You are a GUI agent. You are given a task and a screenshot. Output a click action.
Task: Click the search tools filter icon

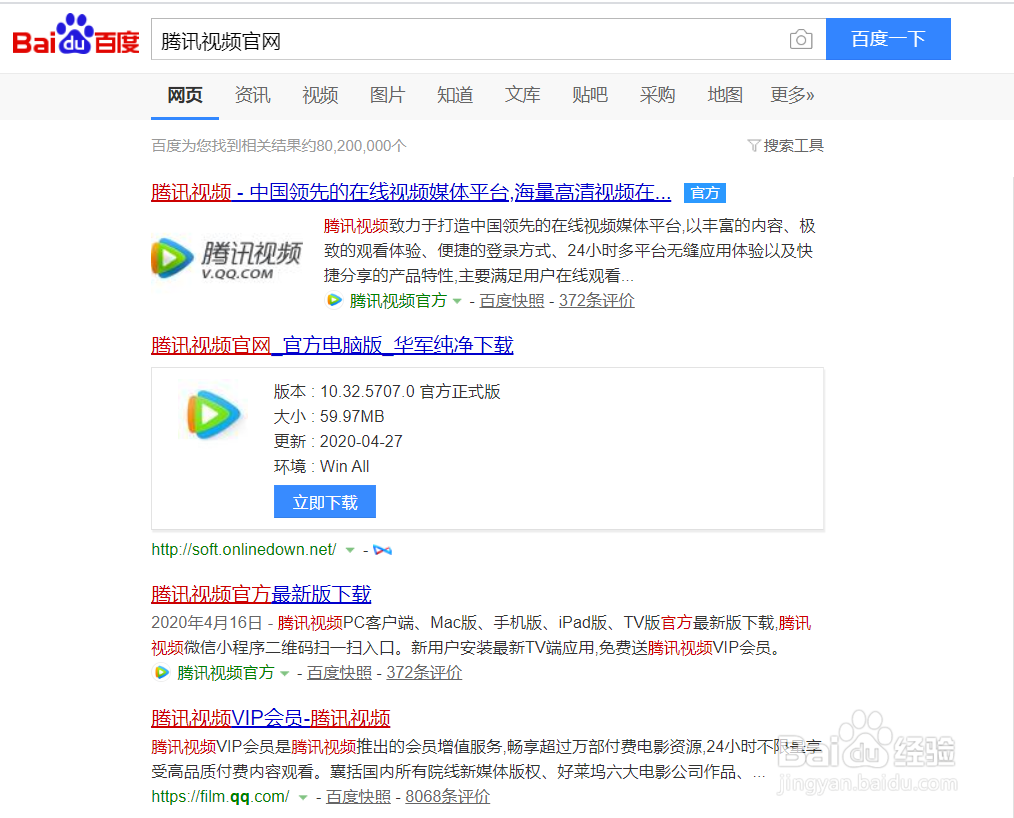[753, 145]
